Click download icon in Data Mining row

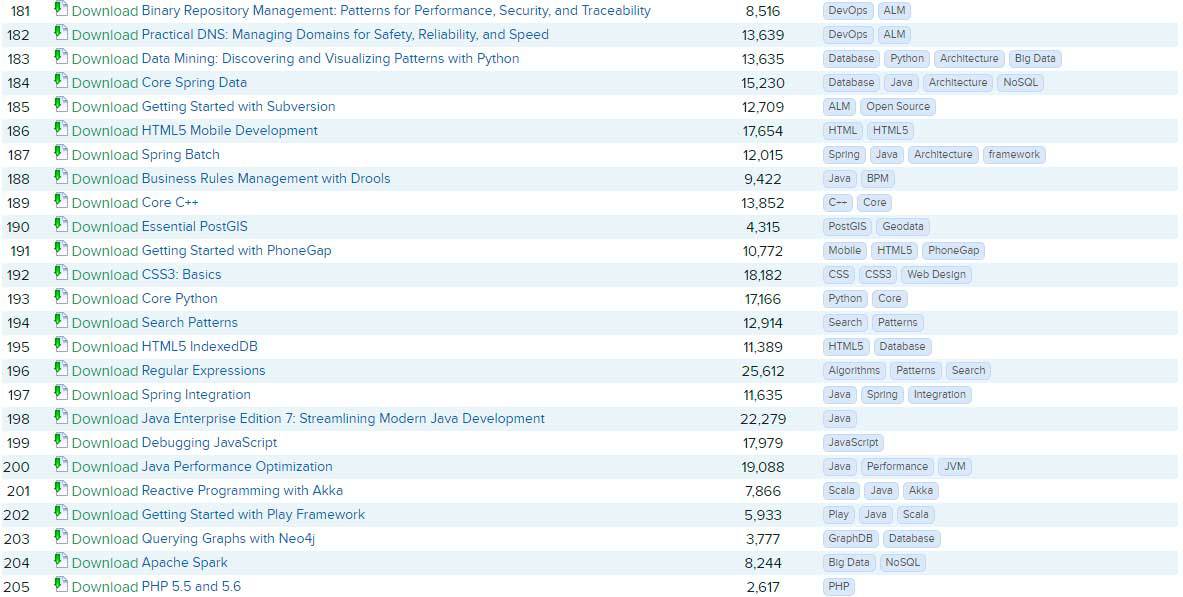tap(61, 57)
